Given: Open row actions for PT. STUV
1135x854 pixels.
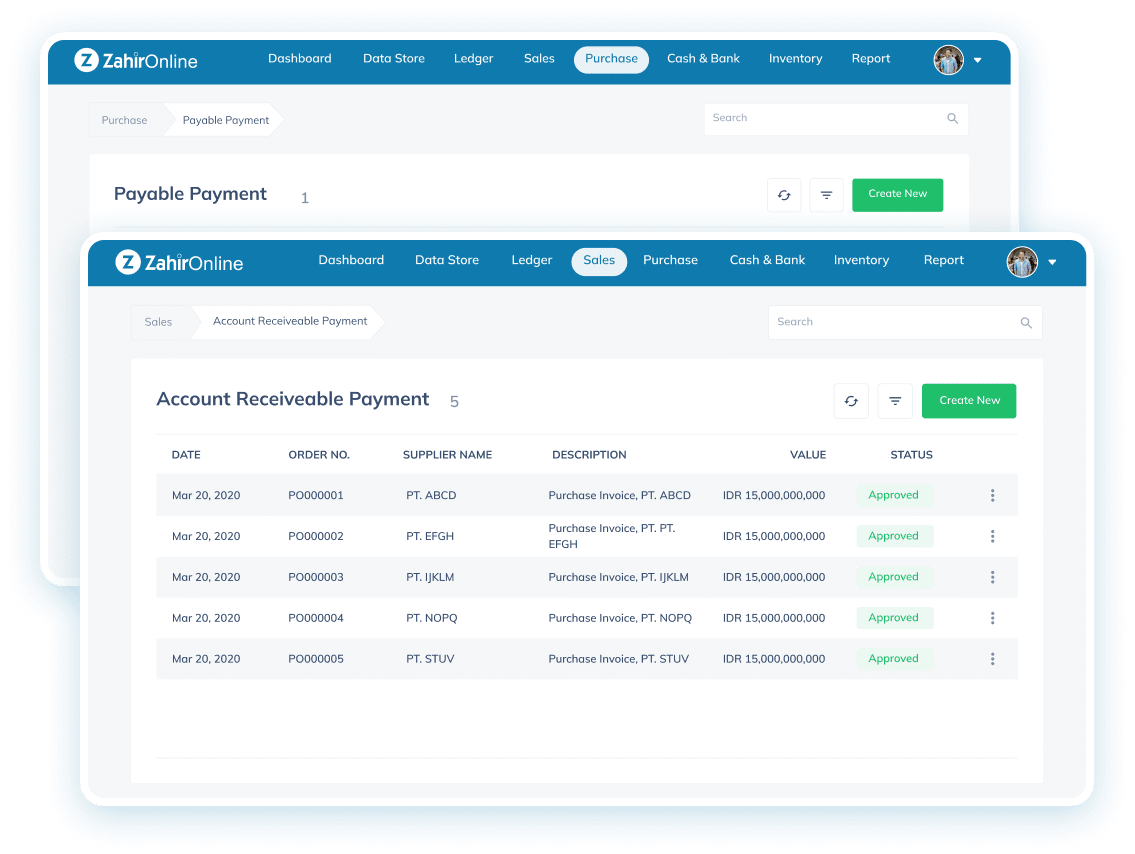Looking at the screenshot, I should point(992,659).
